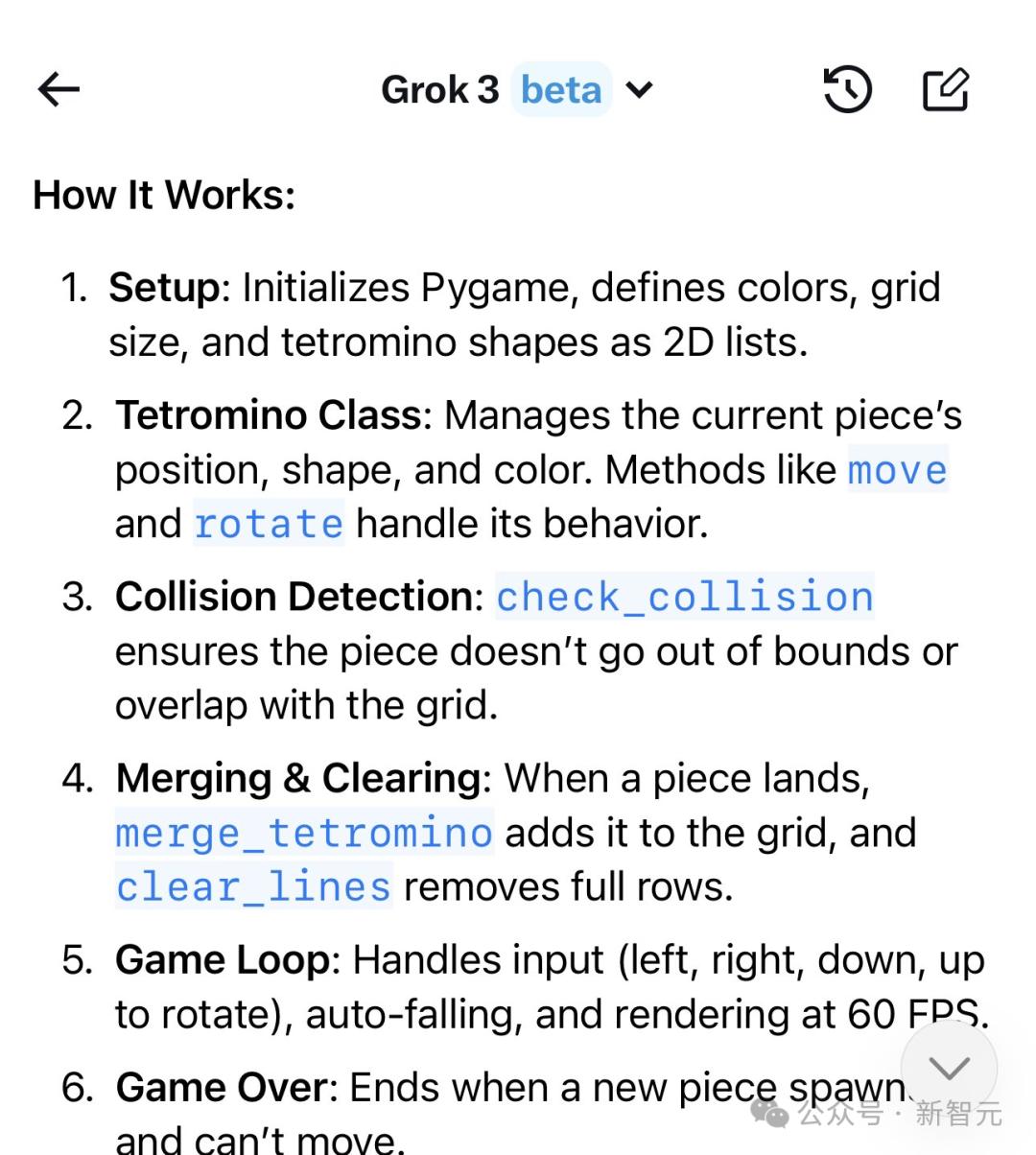This screenshot has height=1155, width=1036.
Task: Select the Tetromino Class bold label
Action: point(269,415)
